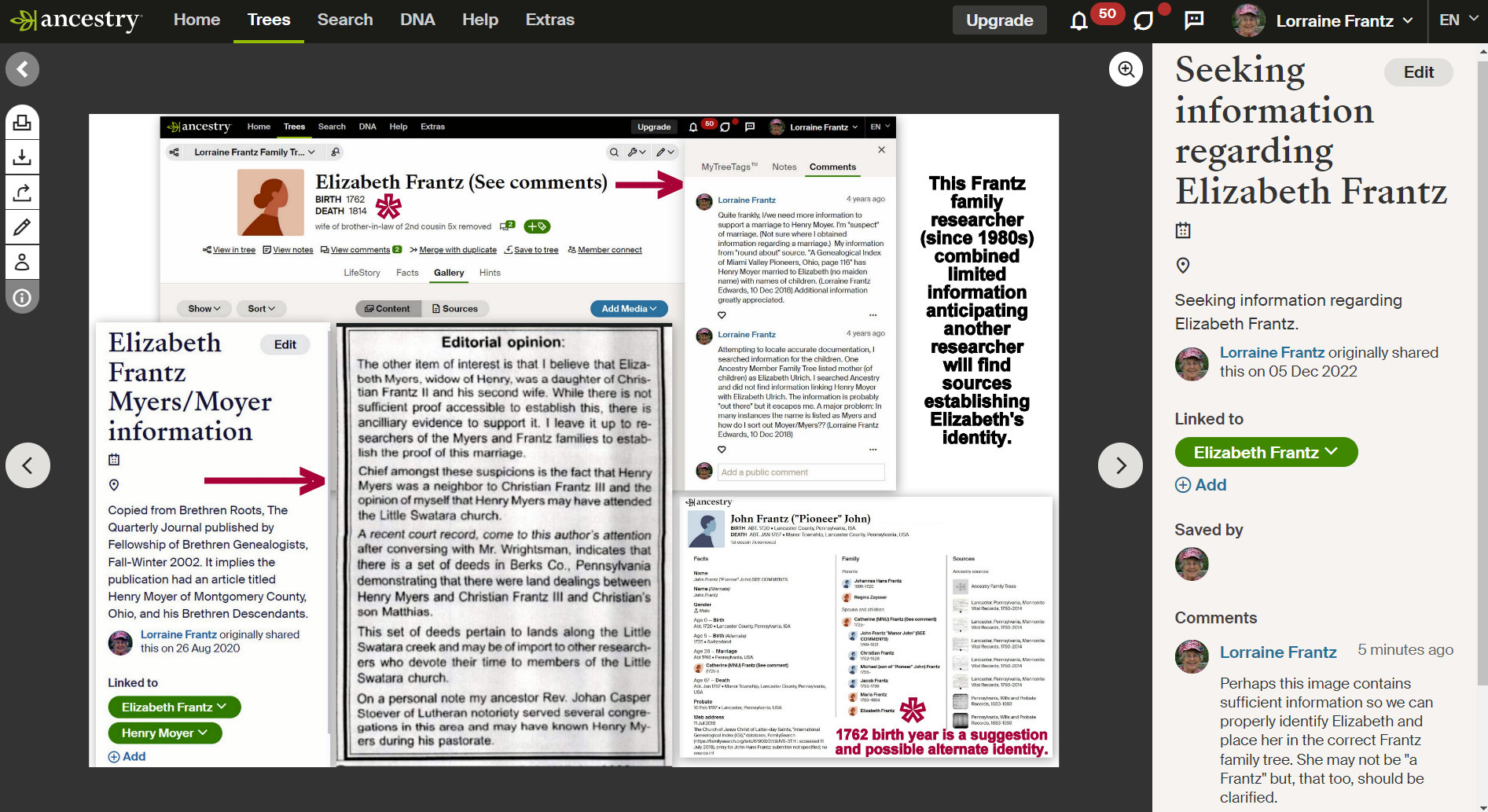Open the notifications bell
The width and height of the screenshot is (1488, 812).
coord(1079,20)
